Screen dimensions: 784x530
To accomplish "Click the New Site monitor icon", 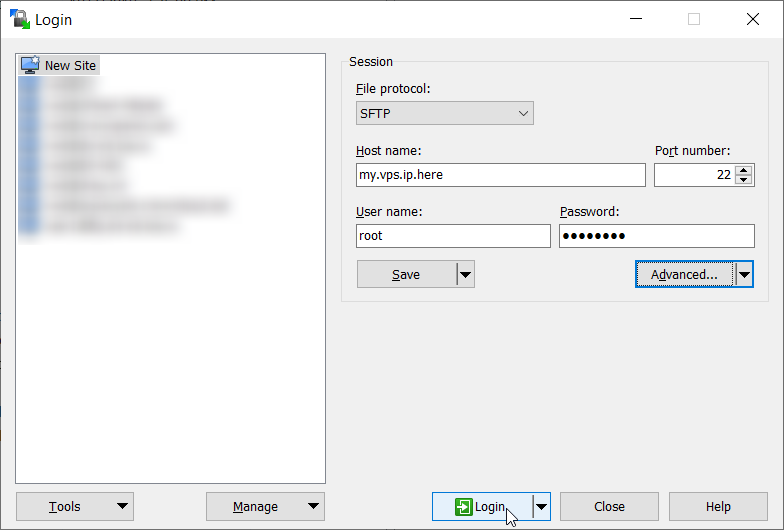I will click(30, 65).
